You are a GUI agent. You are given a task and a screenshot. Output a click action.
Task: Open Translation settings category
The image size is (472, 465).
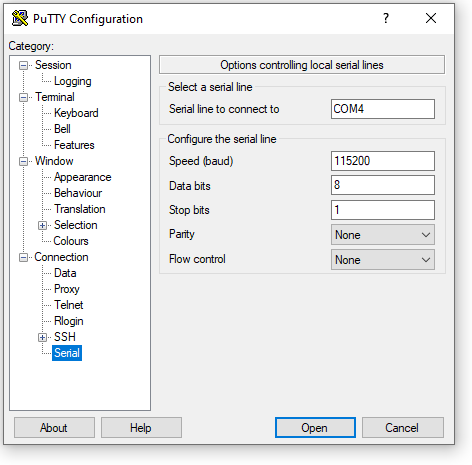[80, 209]
